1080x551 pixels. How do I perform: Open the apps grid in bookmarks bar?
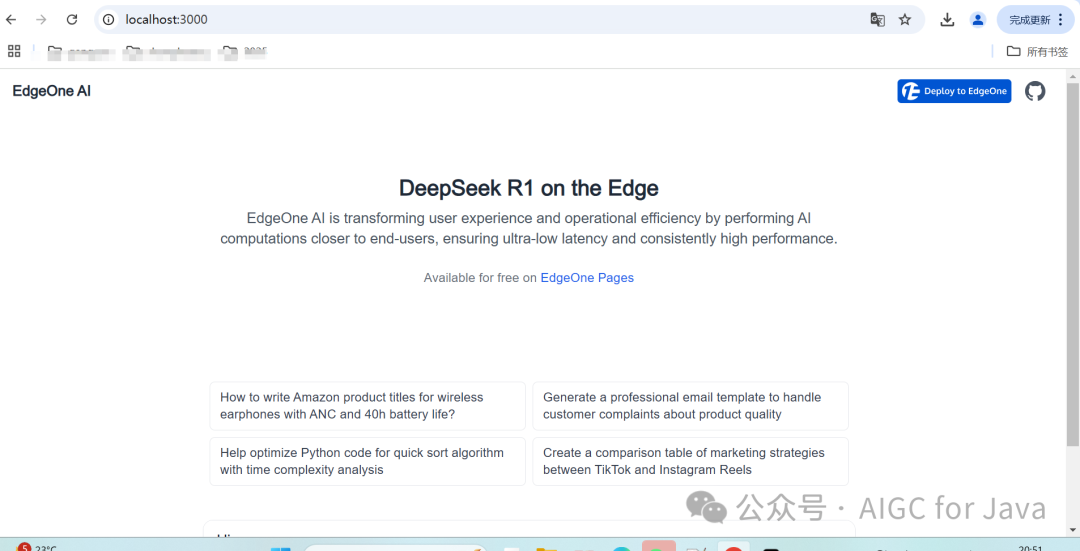click(x=14, y=51)
